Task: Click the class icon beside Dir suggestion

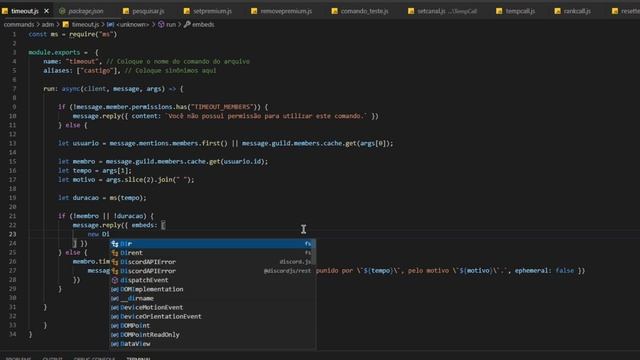Action: (x=115, y=244)
